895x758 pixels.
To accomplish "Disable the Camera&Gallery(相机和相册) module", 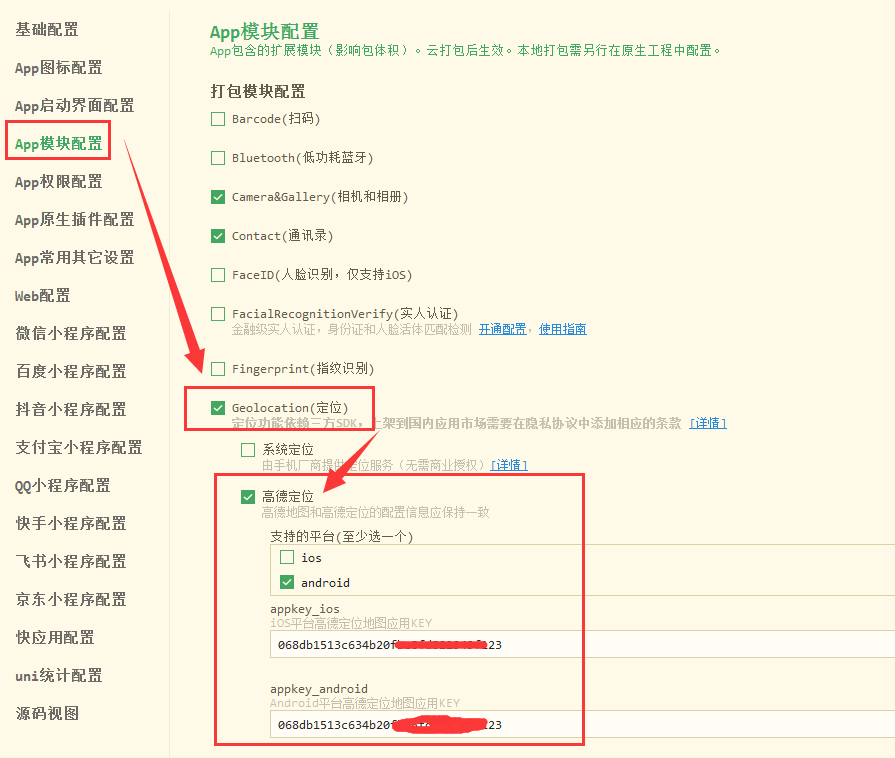I will [x=218, y=196].
